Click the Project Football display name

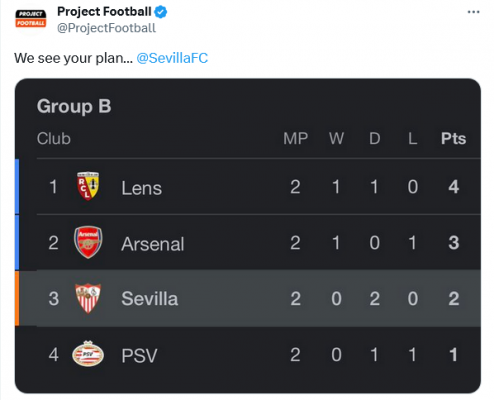coord(104,12)
